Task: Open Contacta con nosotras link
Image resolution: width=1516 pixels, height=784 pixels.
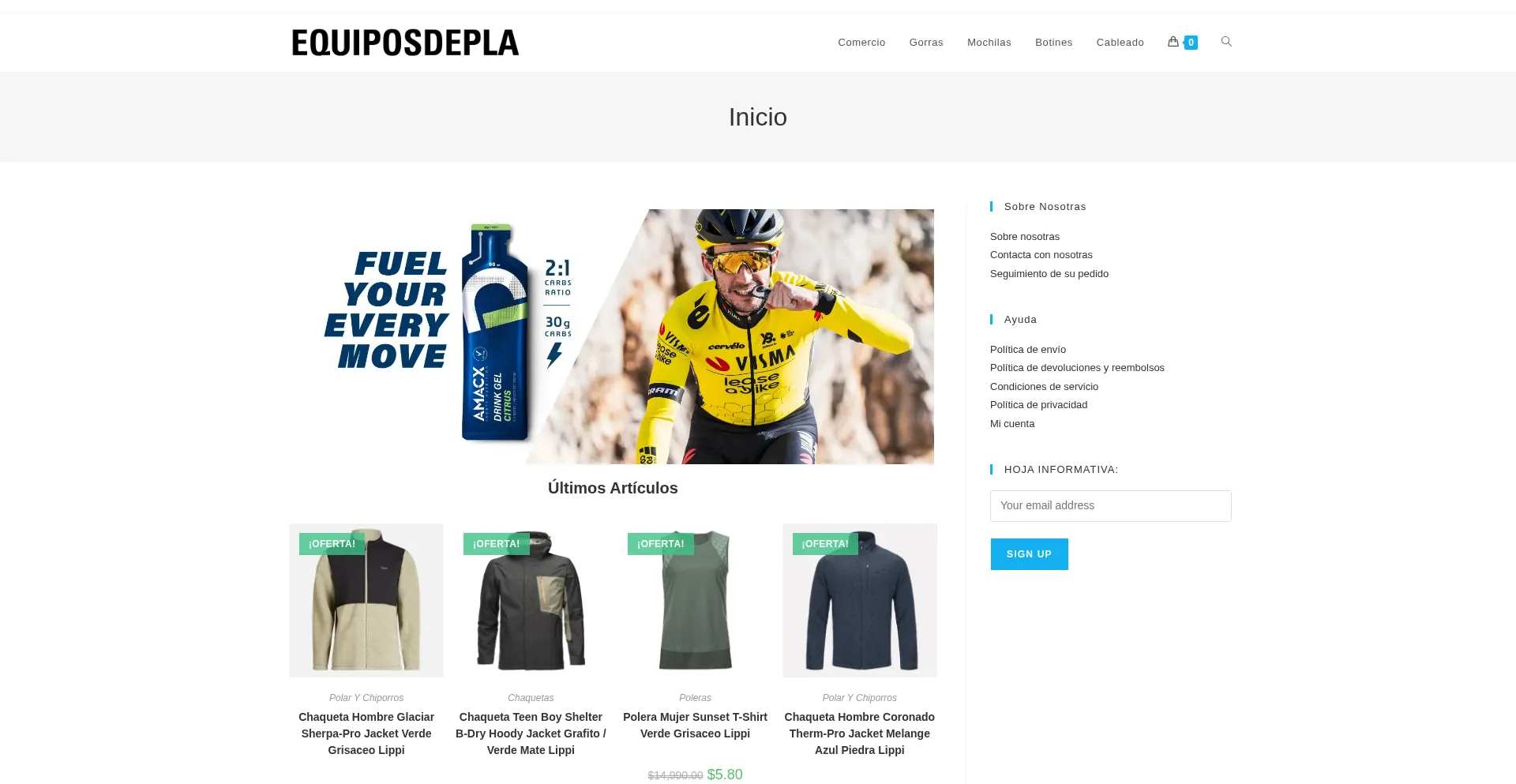Action: coord(1041,255)
